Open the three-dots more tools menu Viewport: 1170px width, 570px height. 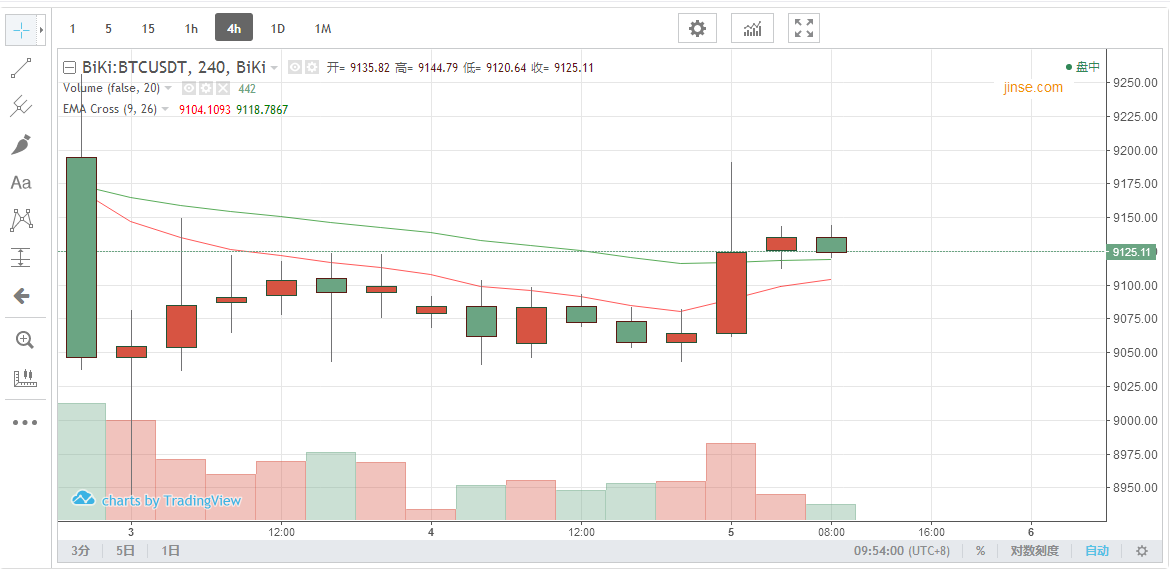[25, 422]
